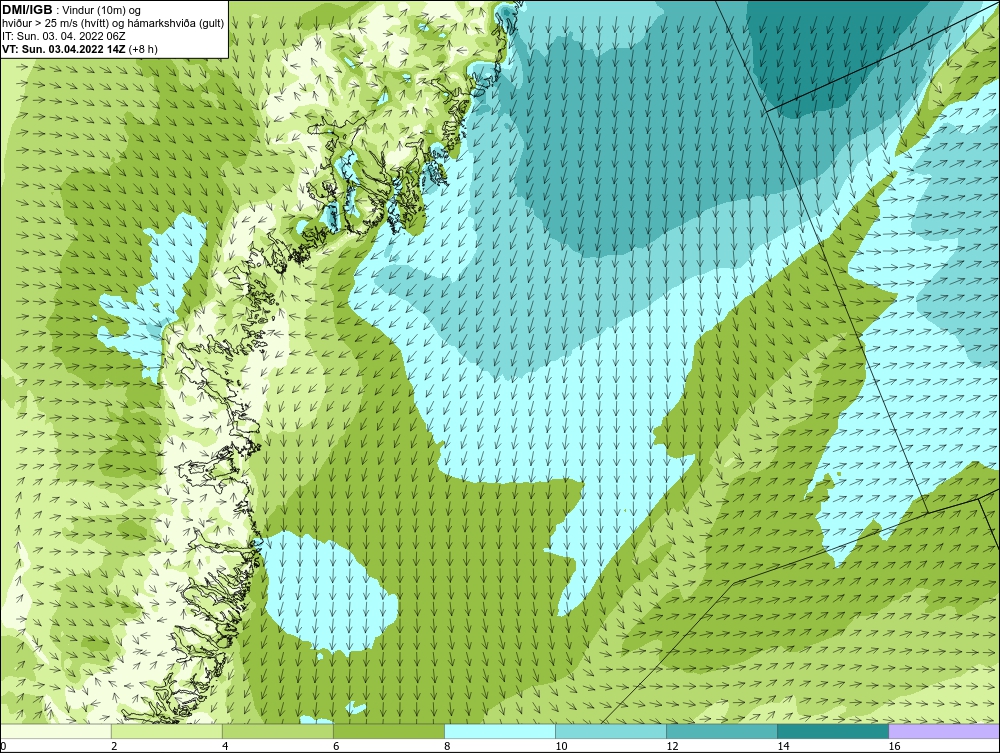Click the 6–8 m/s olive green legend swatch
1000x753 pixels.
tap(388, 731)
